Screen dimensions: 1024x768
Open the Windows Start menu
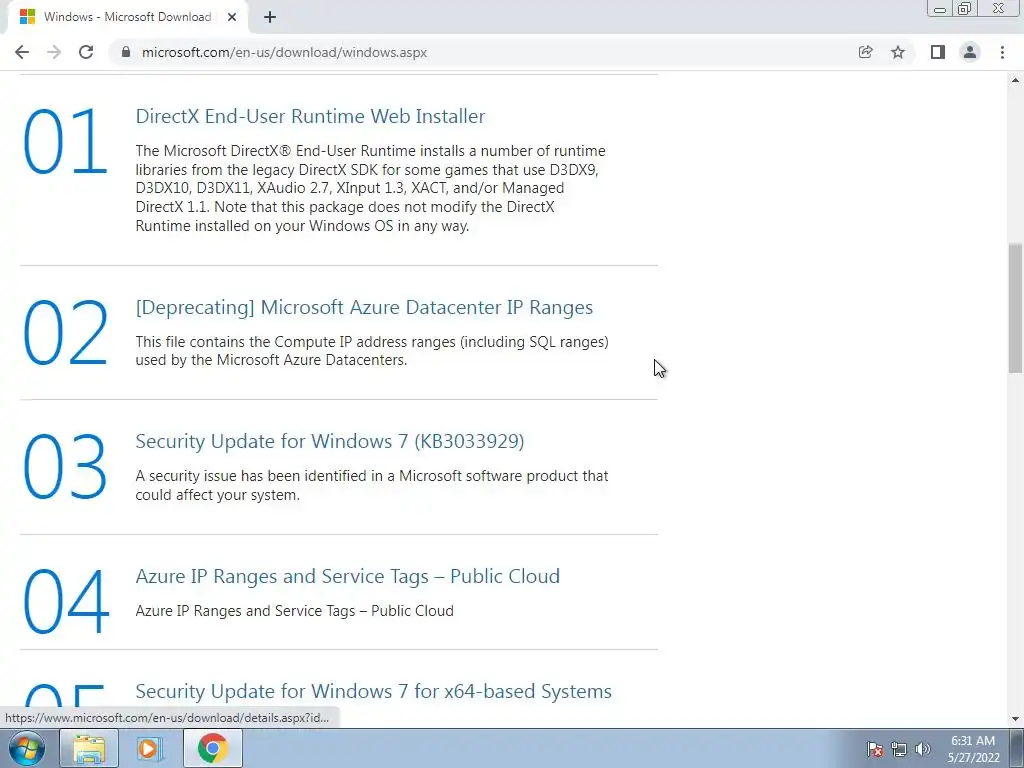(x=27, y=748)
